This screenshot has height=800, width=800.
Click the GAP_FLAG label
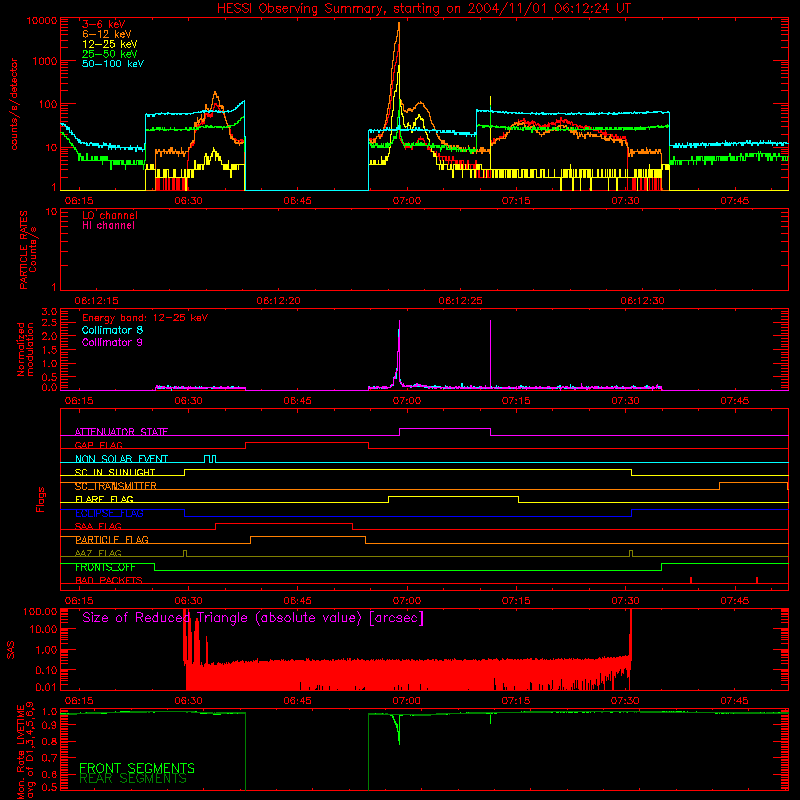coord(98,445)
